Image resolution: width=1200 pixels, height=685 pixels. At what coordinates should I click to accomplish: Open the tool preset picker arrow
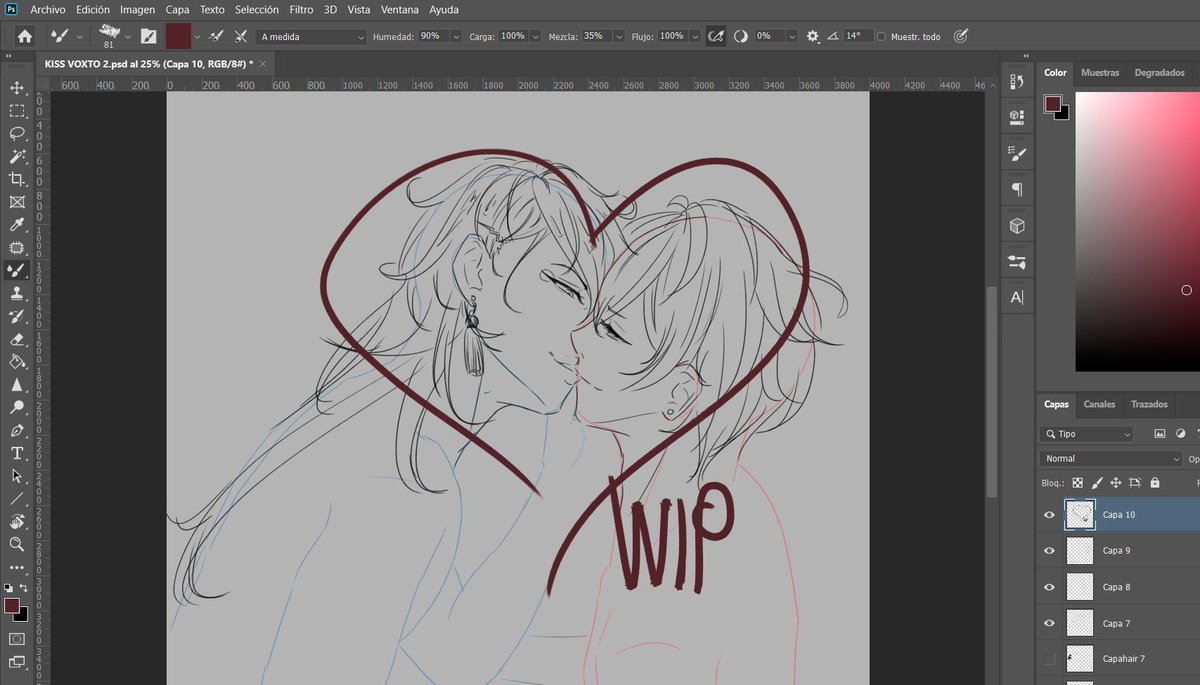click(x=78, y=36)
